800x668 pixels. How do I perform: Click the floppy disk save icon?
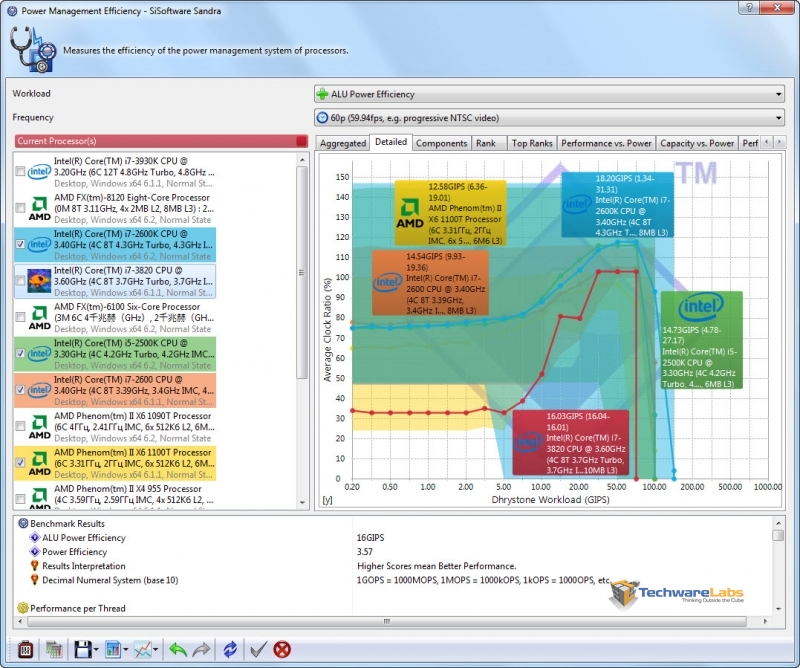(x=83, y=649)
